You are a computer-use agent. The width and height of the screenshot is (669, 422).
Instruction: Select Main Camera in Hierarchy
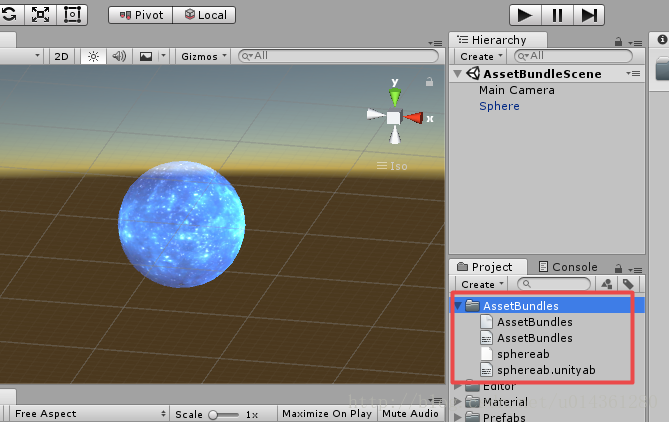click(x=517, y=90)
